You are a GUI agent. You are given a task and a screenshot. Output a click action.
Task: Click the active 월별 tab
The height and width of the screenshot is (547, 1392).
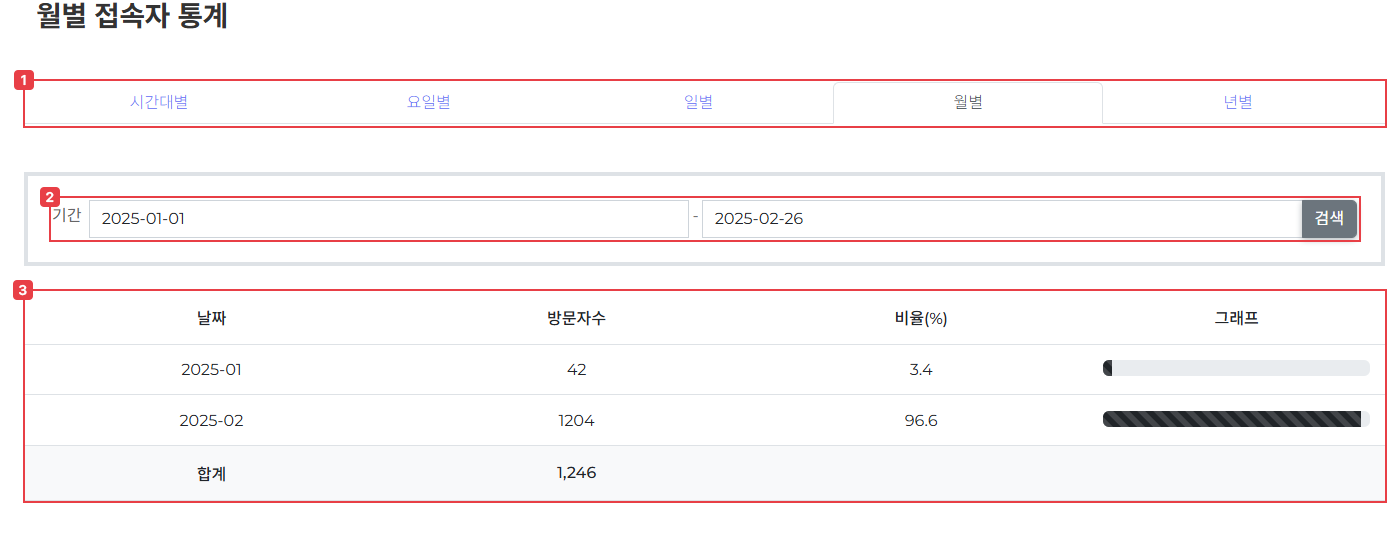968,102
